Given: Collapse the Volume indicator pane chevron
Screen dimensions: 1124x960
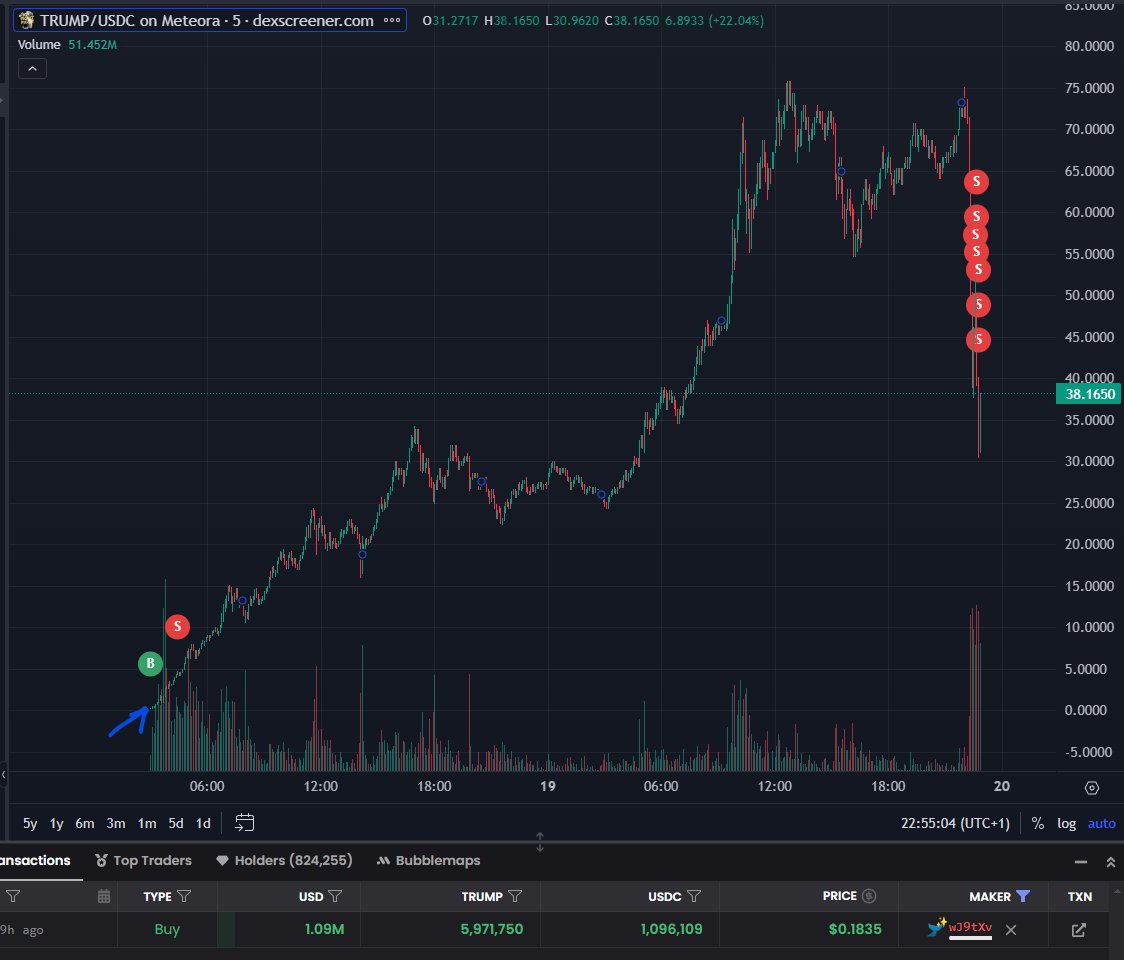Looking at the screenshot, I should (x=32, y=68).
